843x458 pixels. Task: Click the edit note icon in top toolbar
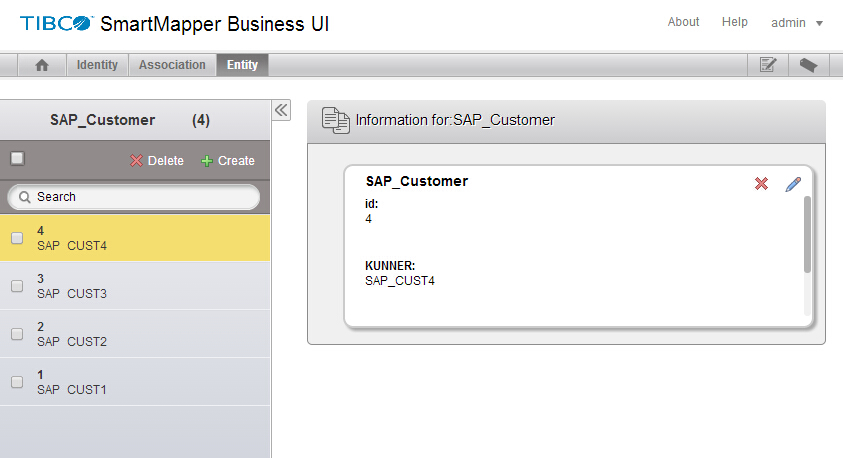pyautogui.click(x=768, y=65)
